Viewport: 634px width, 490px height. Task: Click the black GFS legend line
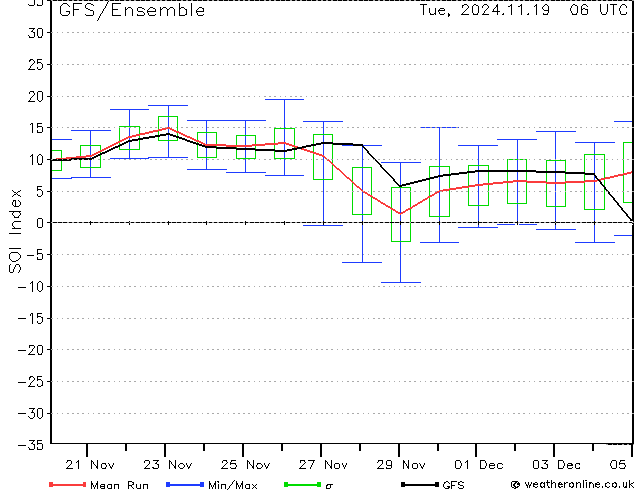tap(420, 484)
